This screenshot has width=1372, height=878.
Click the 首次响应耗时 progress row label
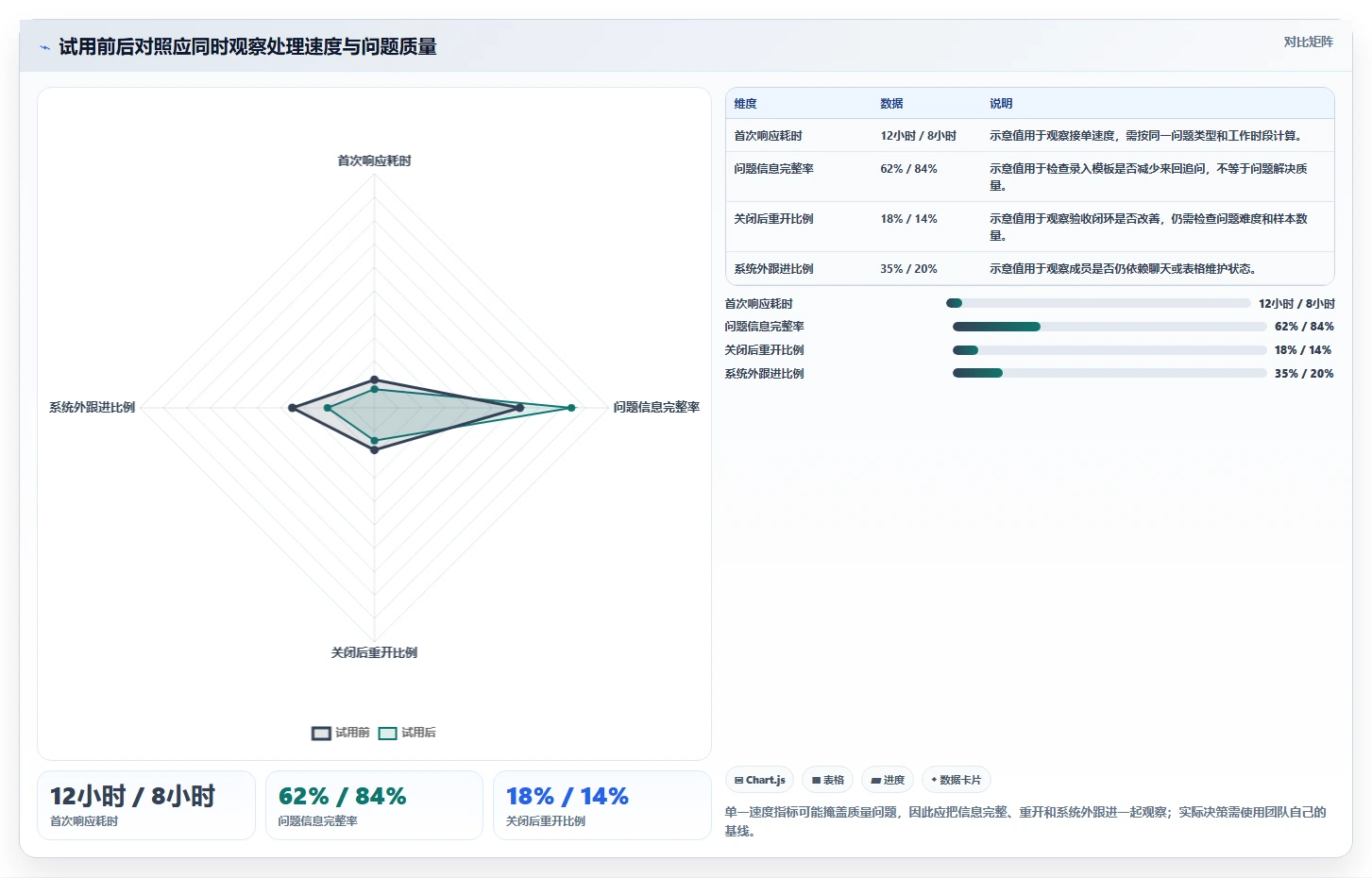[758, 304]
